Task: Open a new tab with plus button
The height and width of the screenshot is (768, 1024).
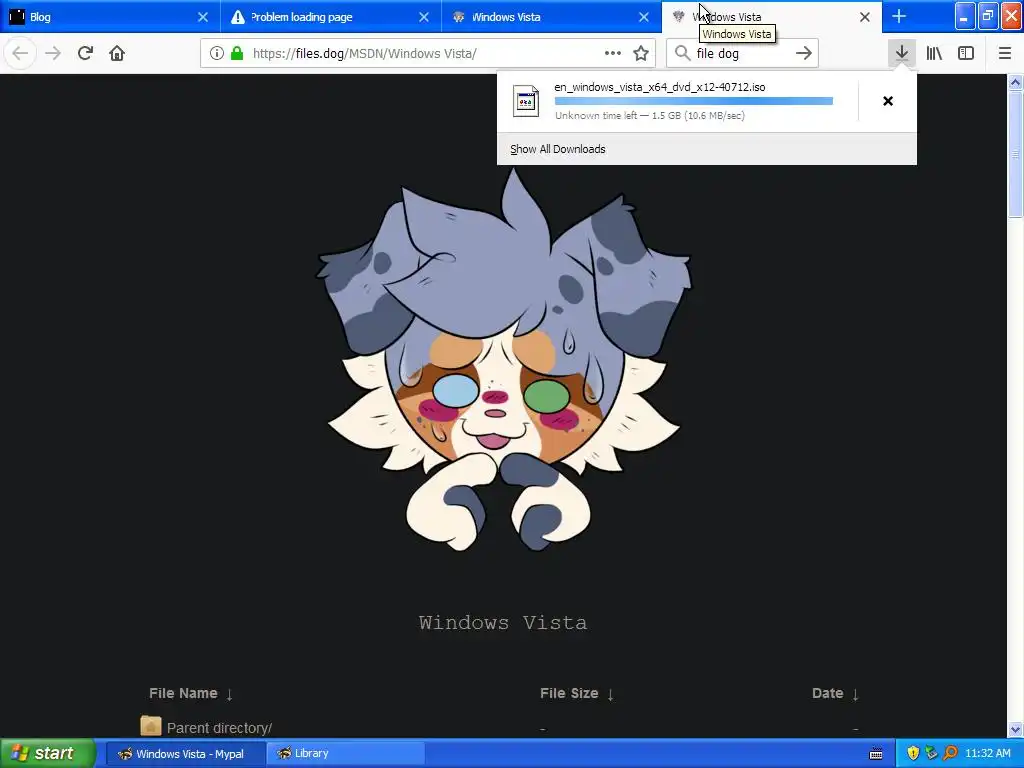Action: (899, 16)
